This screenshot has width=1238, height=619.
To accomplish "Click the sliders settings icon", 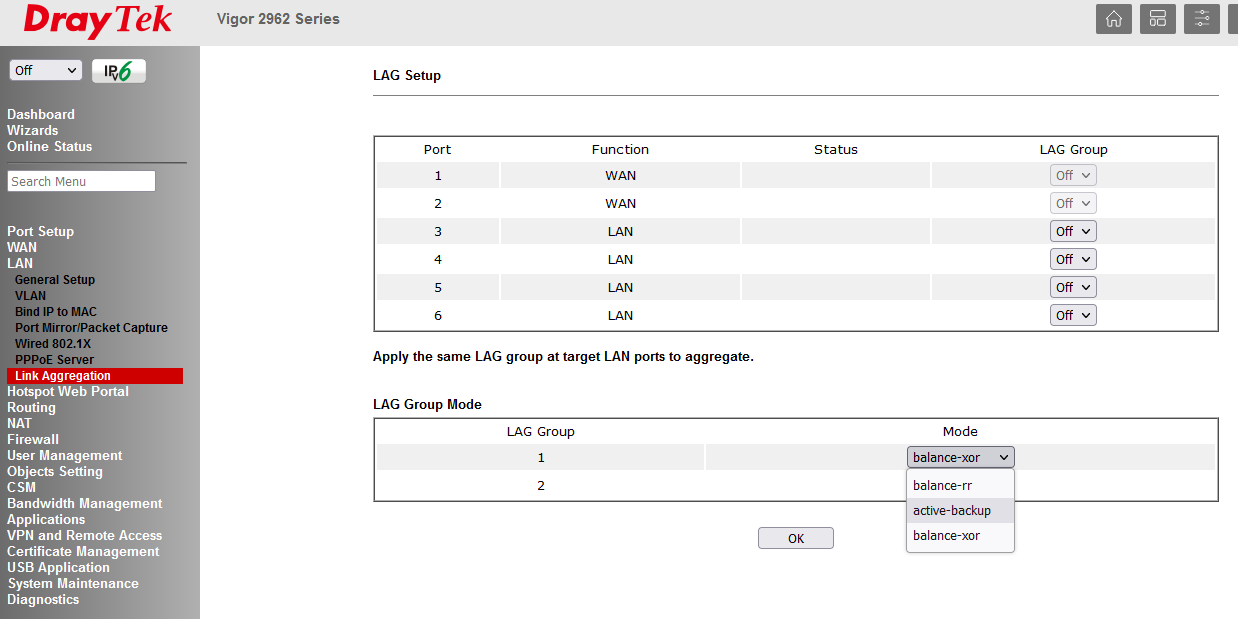I will pyautogui.click(x=1201, y=19).
